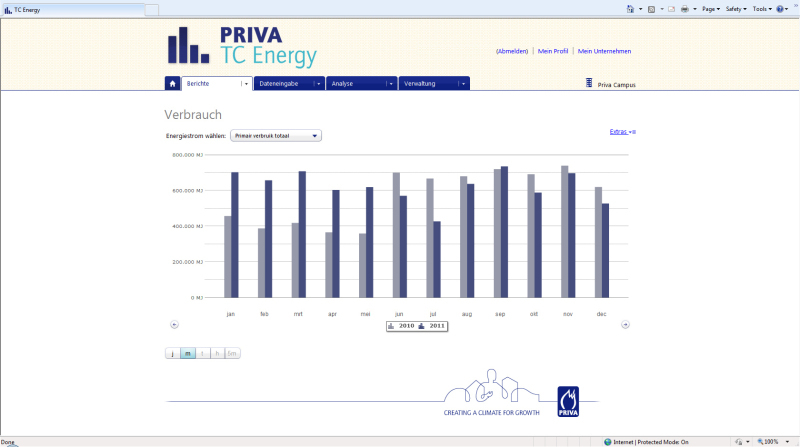Click the grey 2010 bar for nov
Viewport: 800px width, 447px height.
[564, 232]
